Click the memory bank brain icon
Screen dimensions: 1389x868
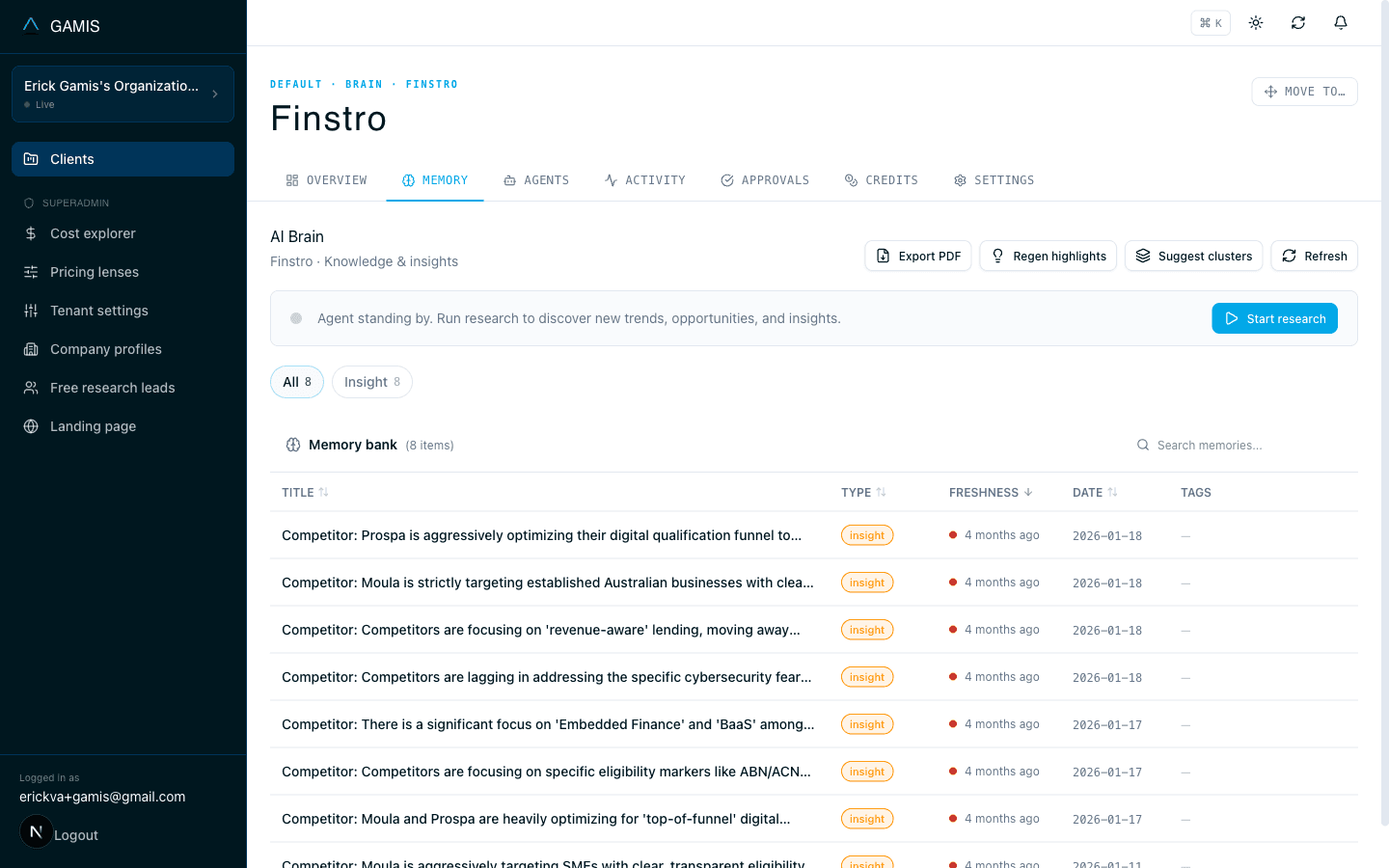click(x=293, y=445)
